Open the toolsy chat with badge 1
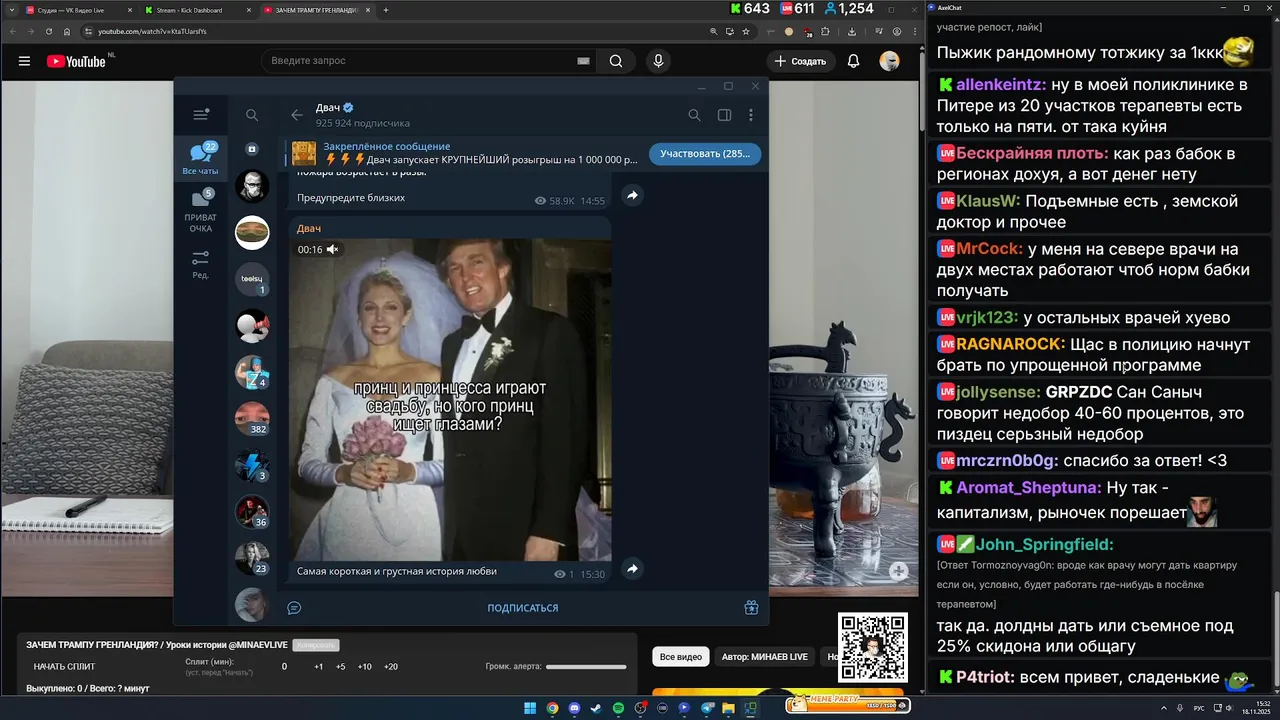The width and height of the screenshot is (1280, 720). click(x=252, y=279)
